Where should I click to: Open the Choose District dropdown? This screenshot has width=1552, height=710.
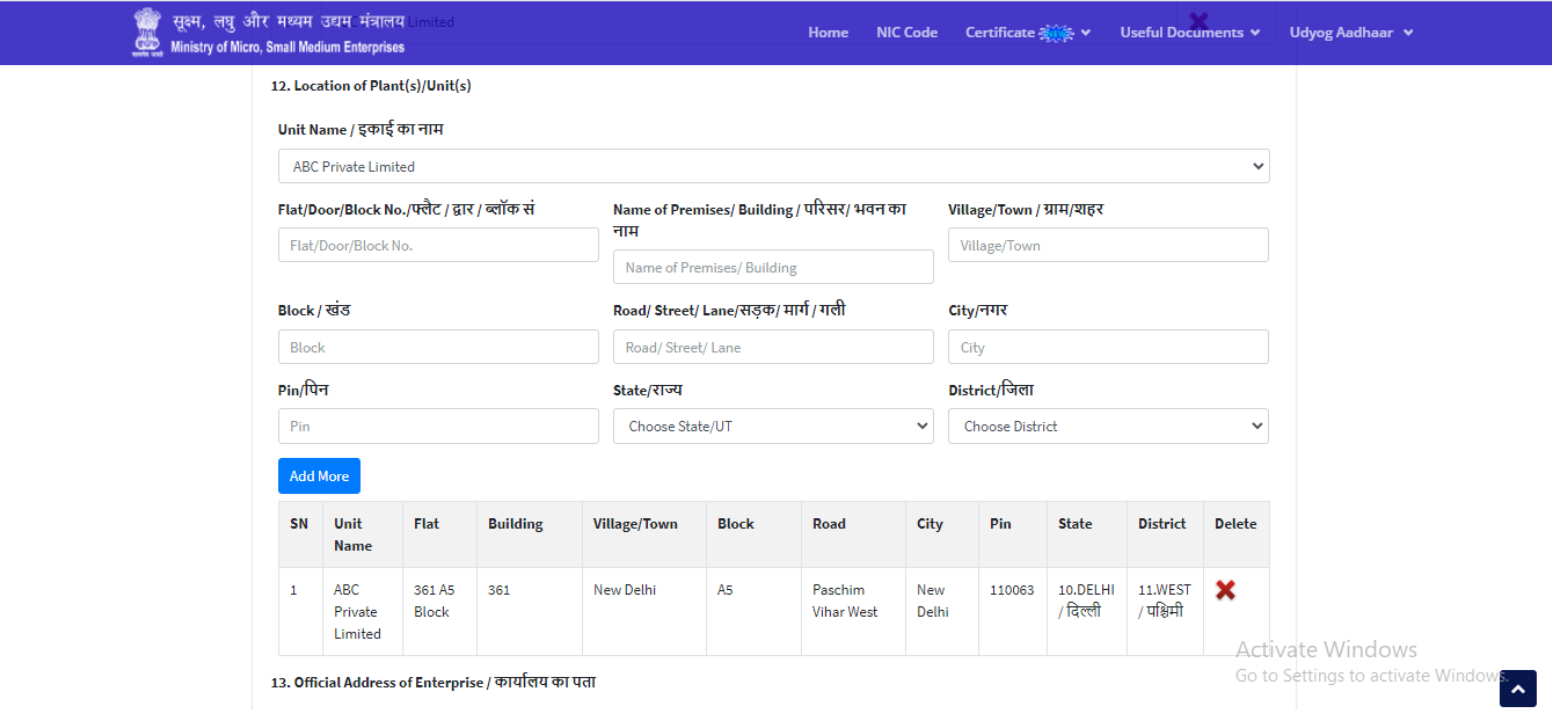tap(1108, 426)
